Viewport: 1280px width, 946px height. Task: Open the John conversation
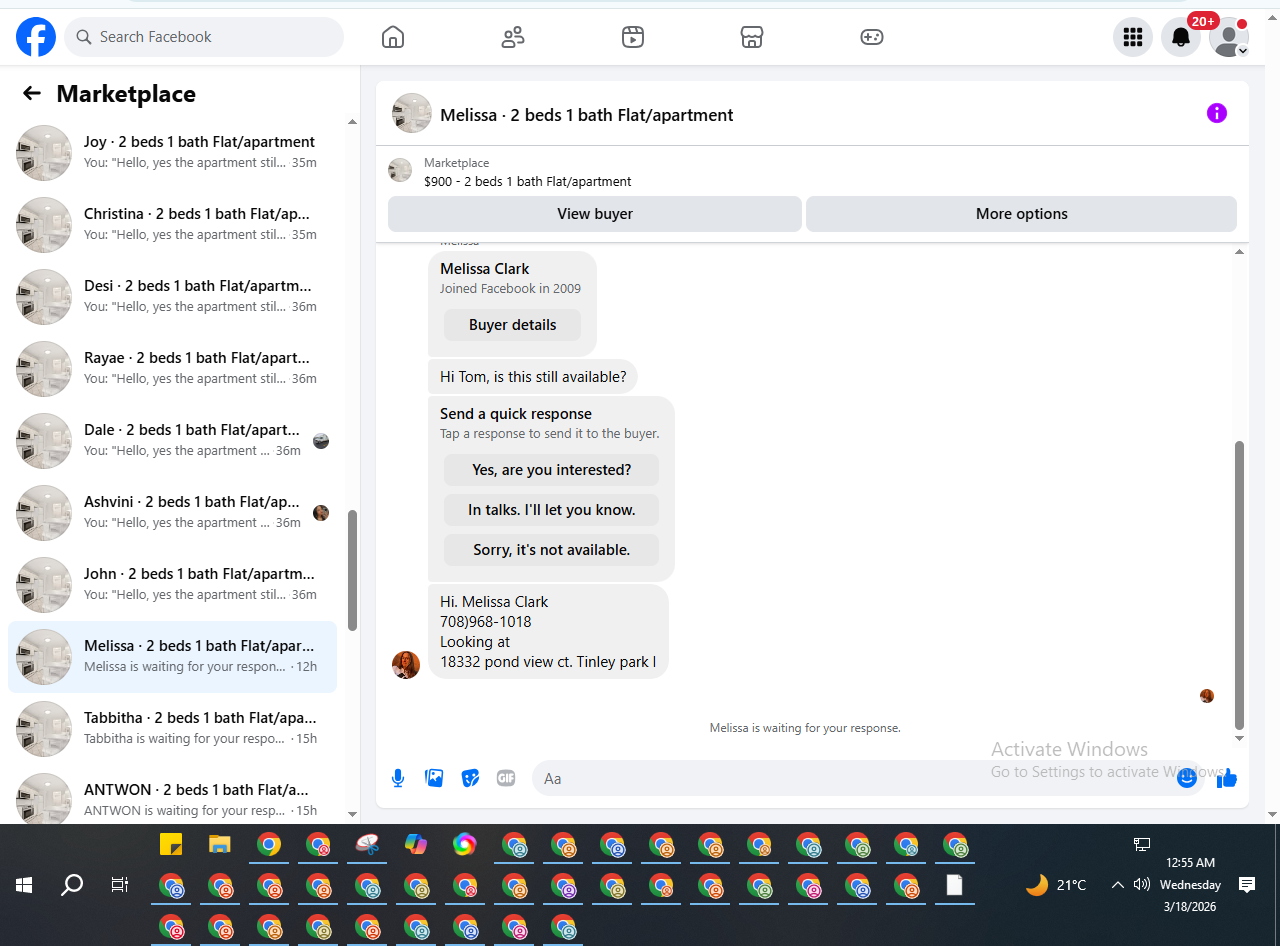pos(172,585)
